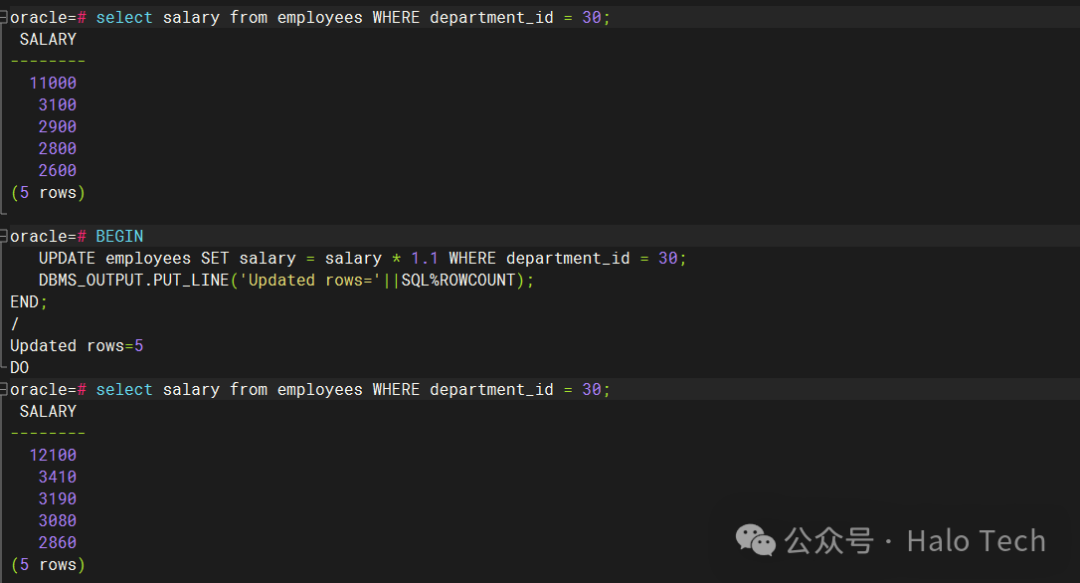Click the "Updated rows=5" output line

76,346
